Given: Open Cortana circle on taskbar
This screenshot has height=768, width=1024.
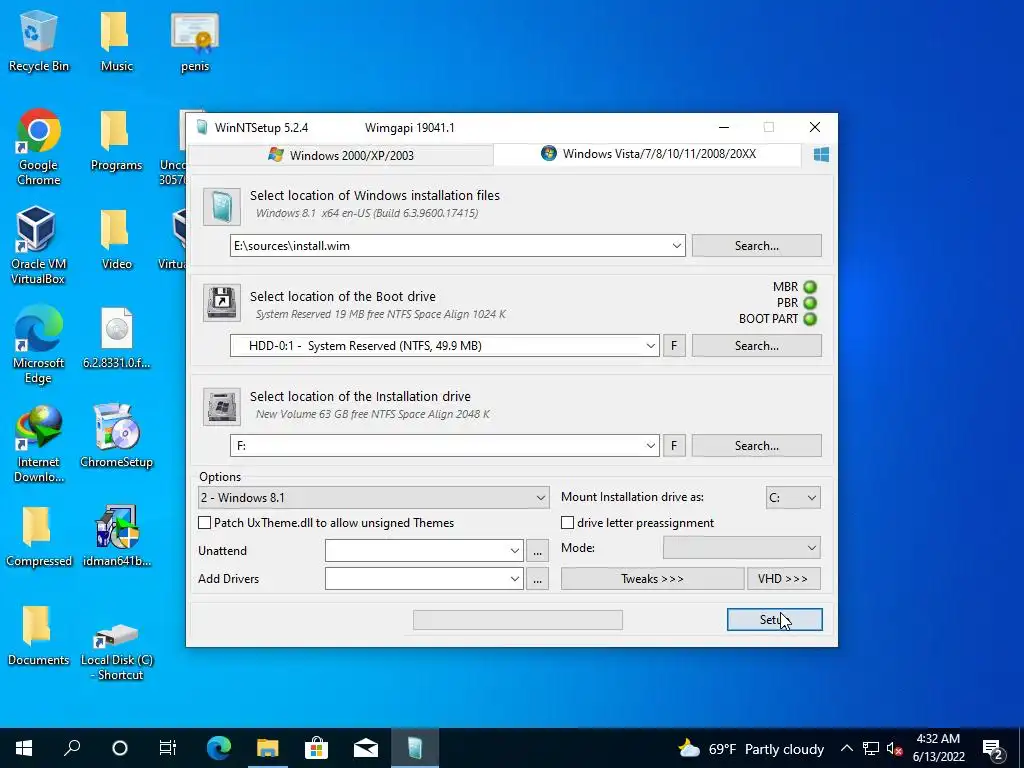Looking at the screenshot, I should coord(120,748).
